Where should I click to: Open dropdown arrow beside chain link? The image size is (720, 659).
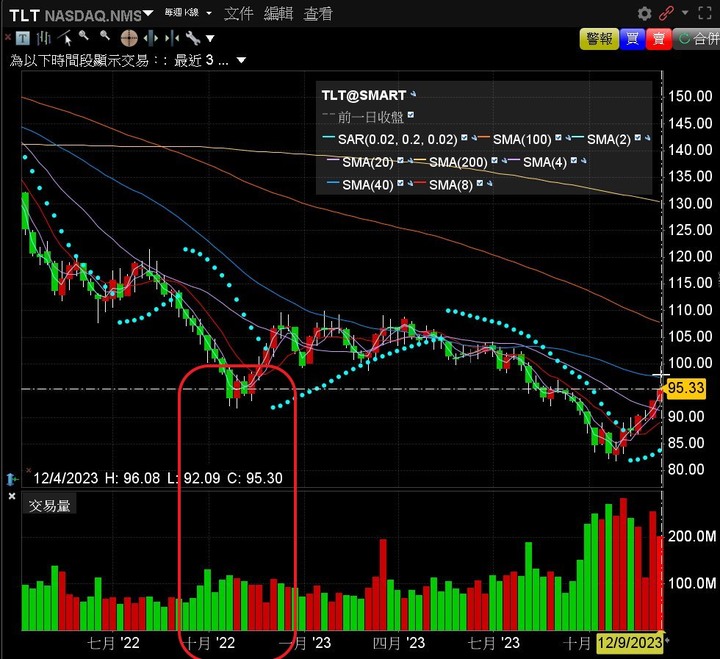pyautogui.click(x=685, y=13)
